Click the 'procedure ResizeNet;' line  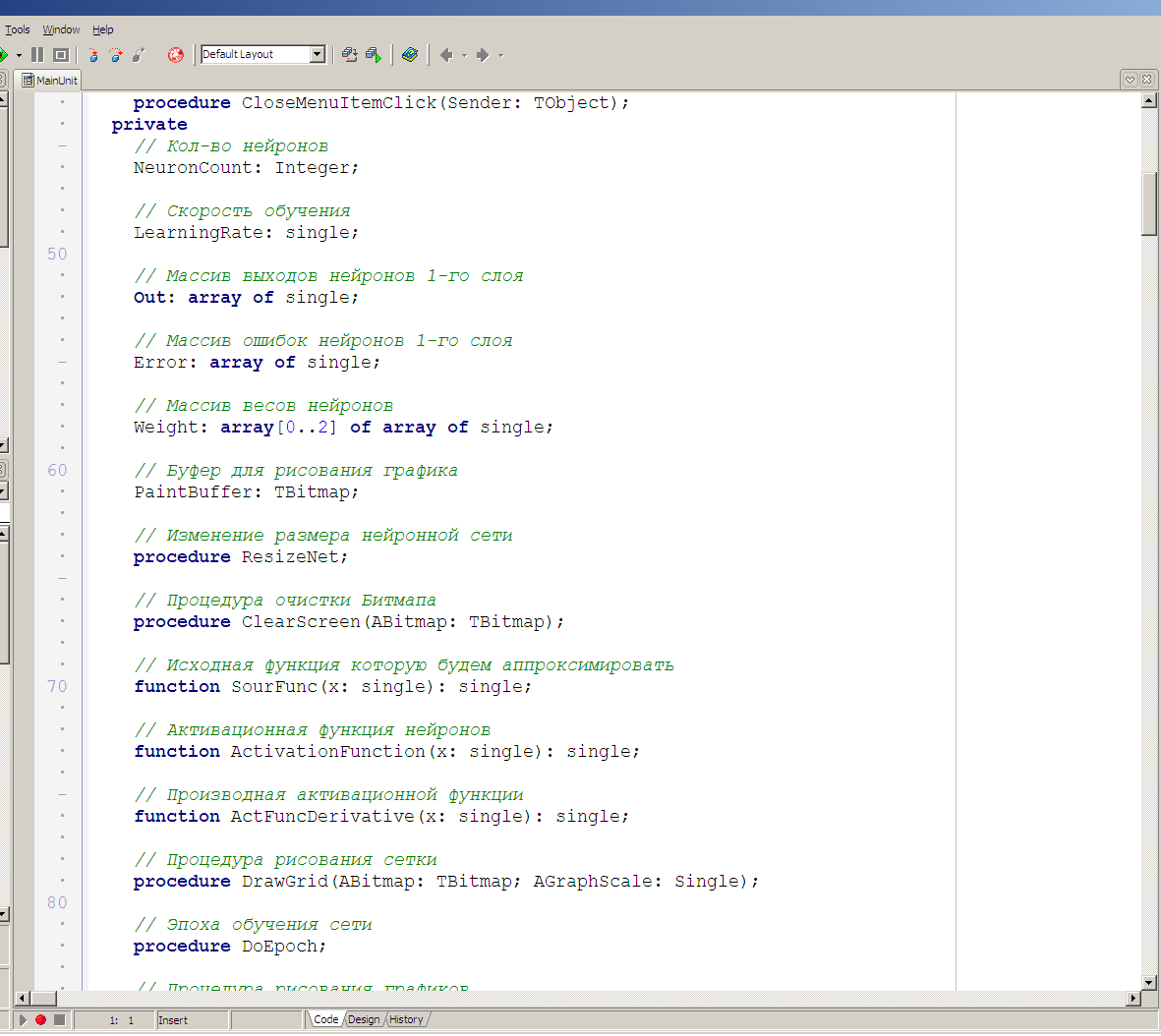pyautogui.click(x=241, y=557)
